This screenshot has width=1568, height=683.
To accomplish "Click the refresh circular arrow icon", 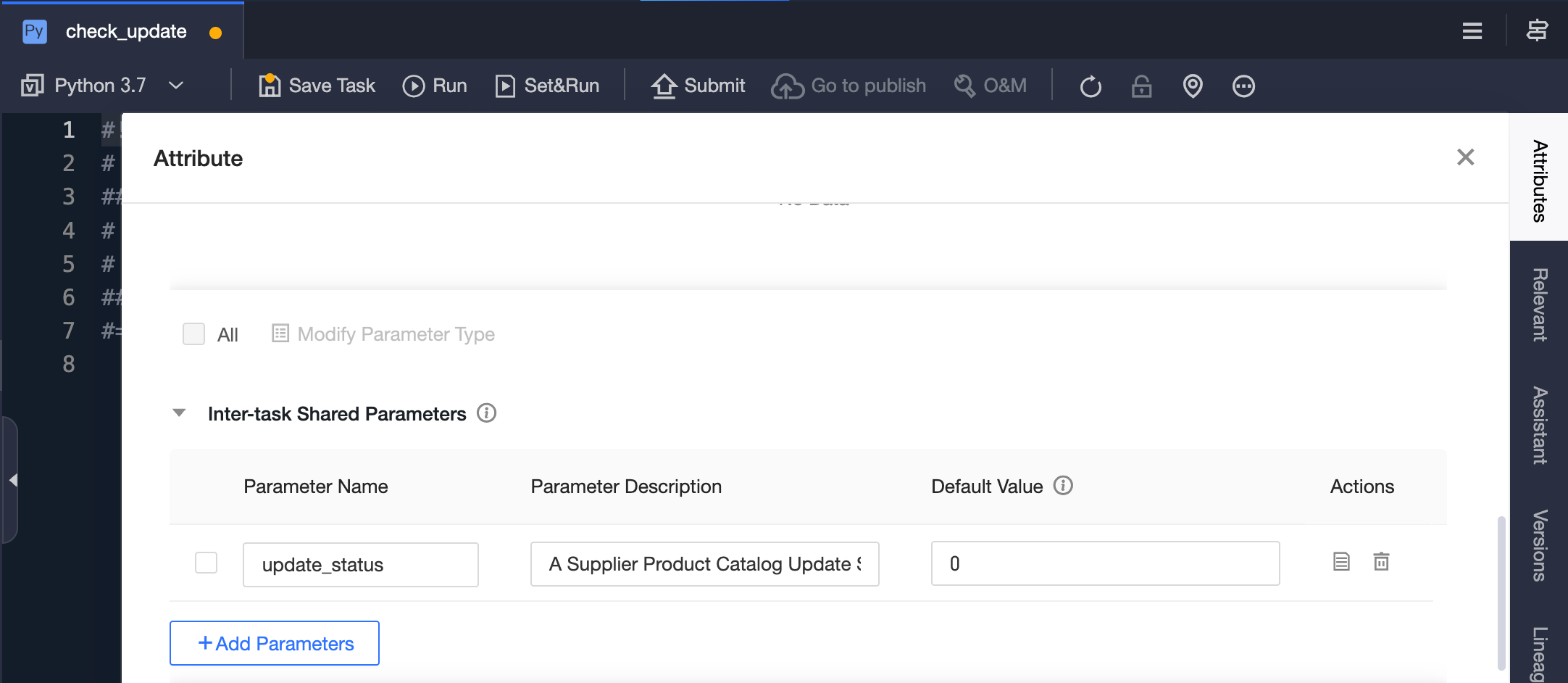I will (x=1090, y=86).
